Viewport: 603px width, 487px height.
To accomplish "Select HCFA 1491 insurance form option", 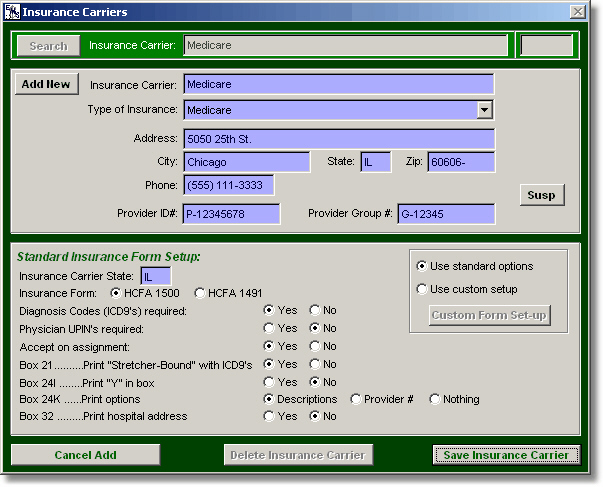I will pos(201,293).
